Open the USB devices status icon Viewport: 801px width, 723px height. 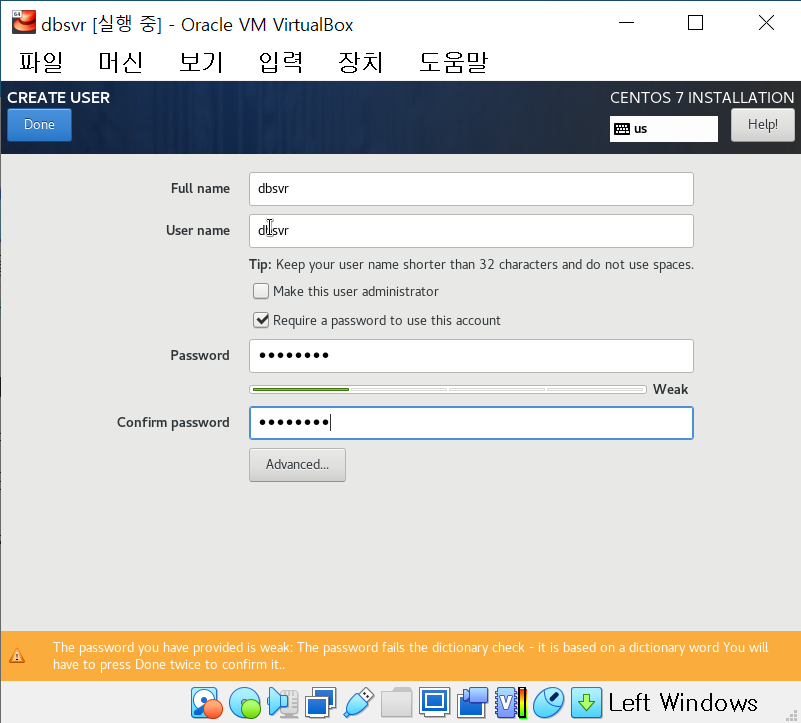359,703
